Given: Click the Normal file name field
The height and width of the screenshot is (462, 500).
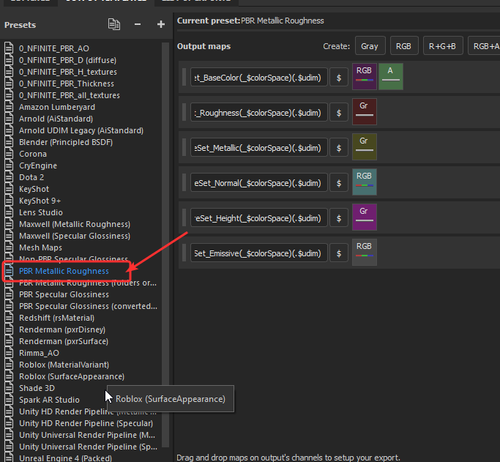Looking at the screenshot, I should (x=258, y=183).
